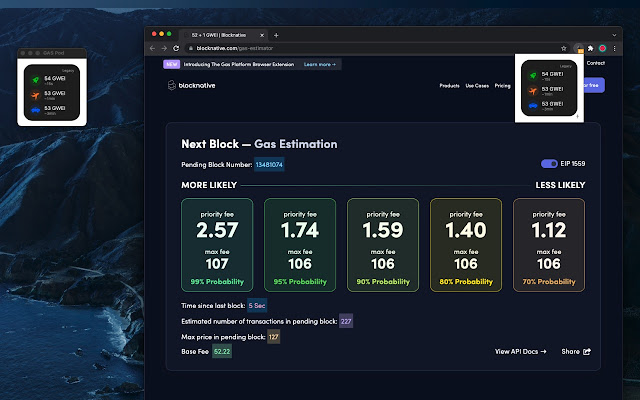Open View API Docs link
The width and height of the screenshot is (640, 400).
[x=520, y=351]
